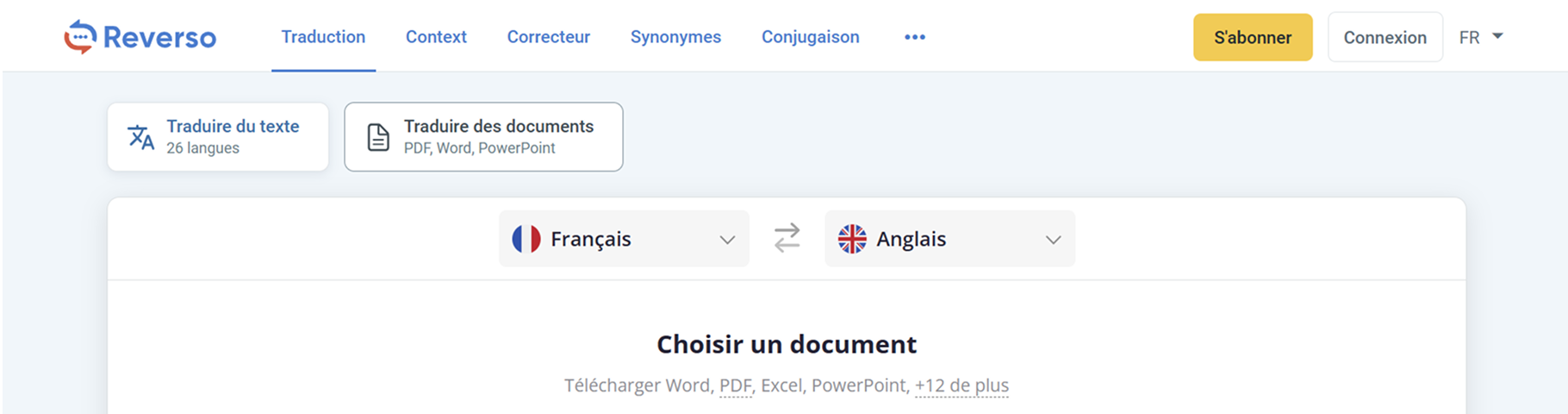Navigate to Synonymes

coord(675,37)
